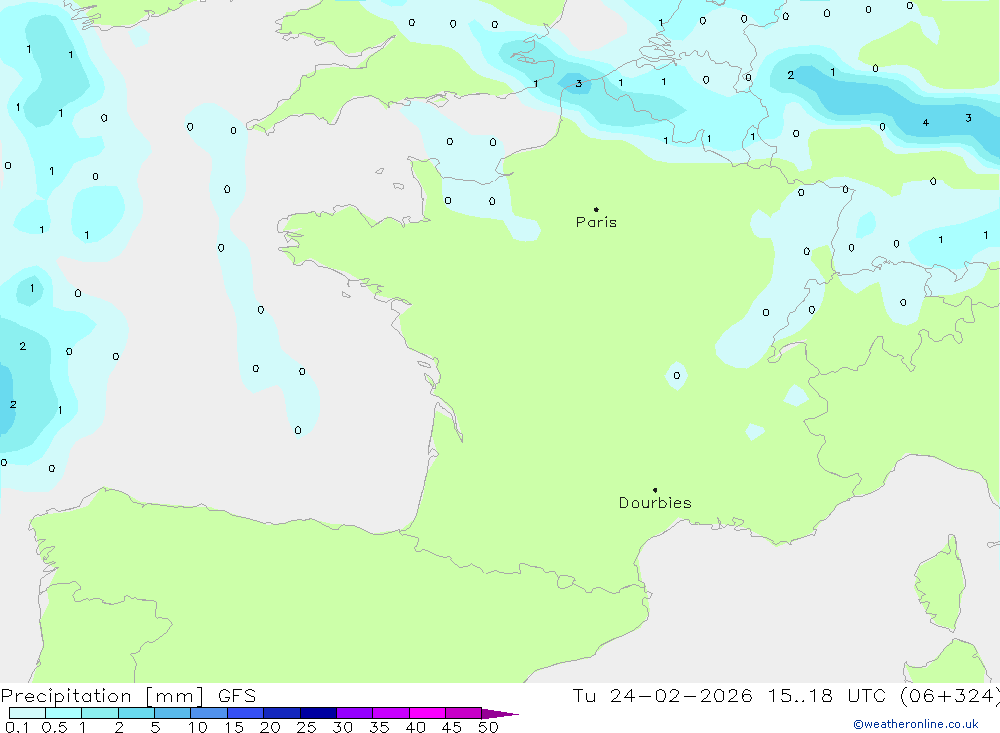Click the 25–30 mm dark navy legend swatch
1000x733 pixels.
(318, 713)
